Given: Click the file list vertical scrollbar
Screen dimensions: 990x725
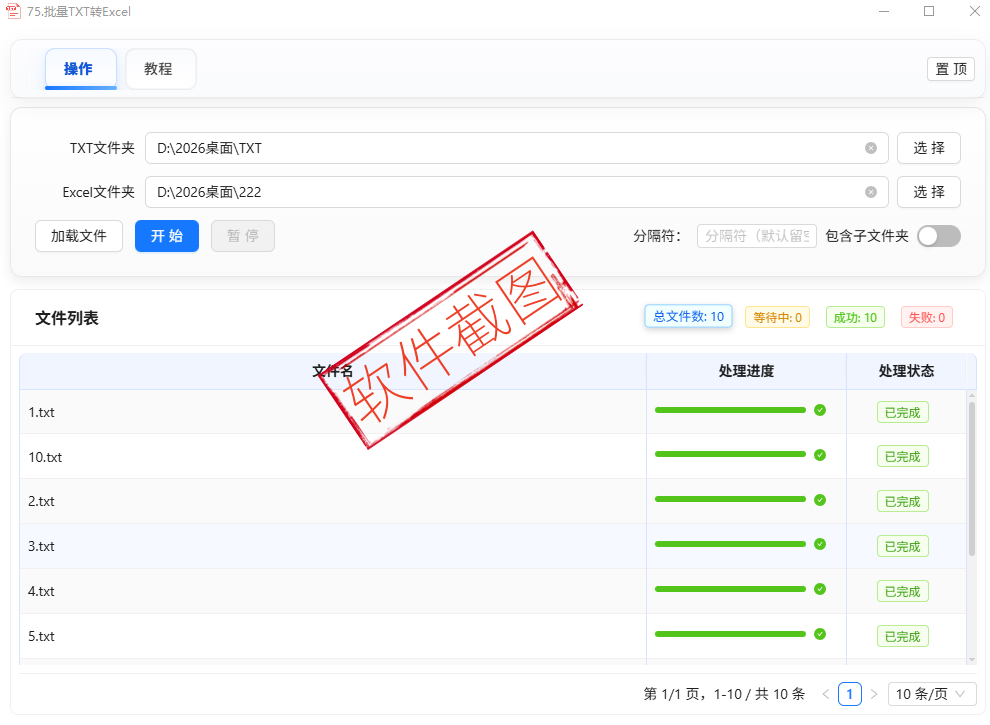Looking at the screenshot, I should click(971, 480).
